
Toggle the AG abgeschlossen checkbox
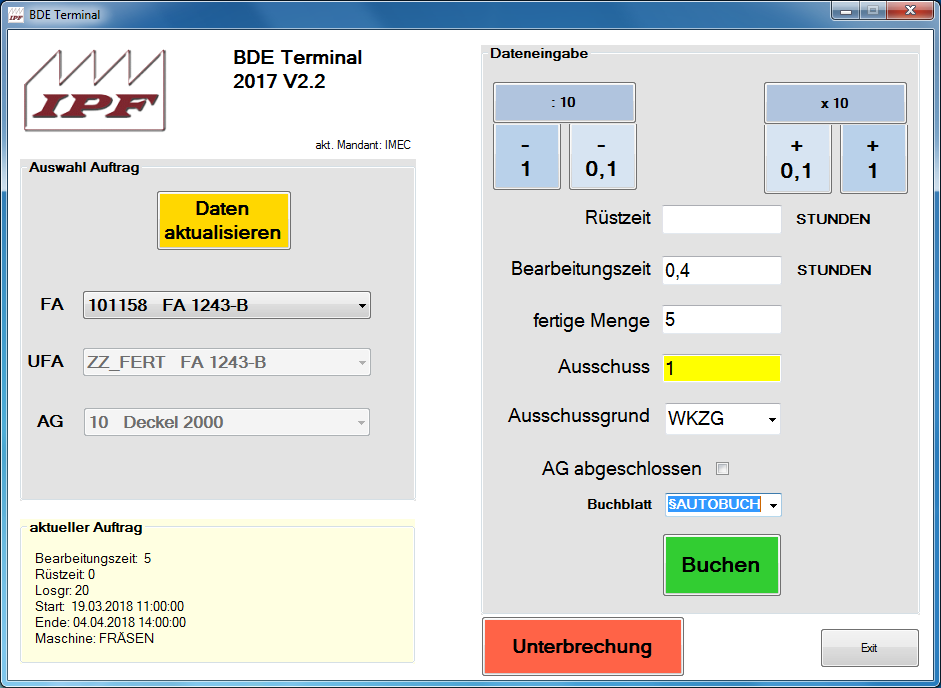[723, 469]
